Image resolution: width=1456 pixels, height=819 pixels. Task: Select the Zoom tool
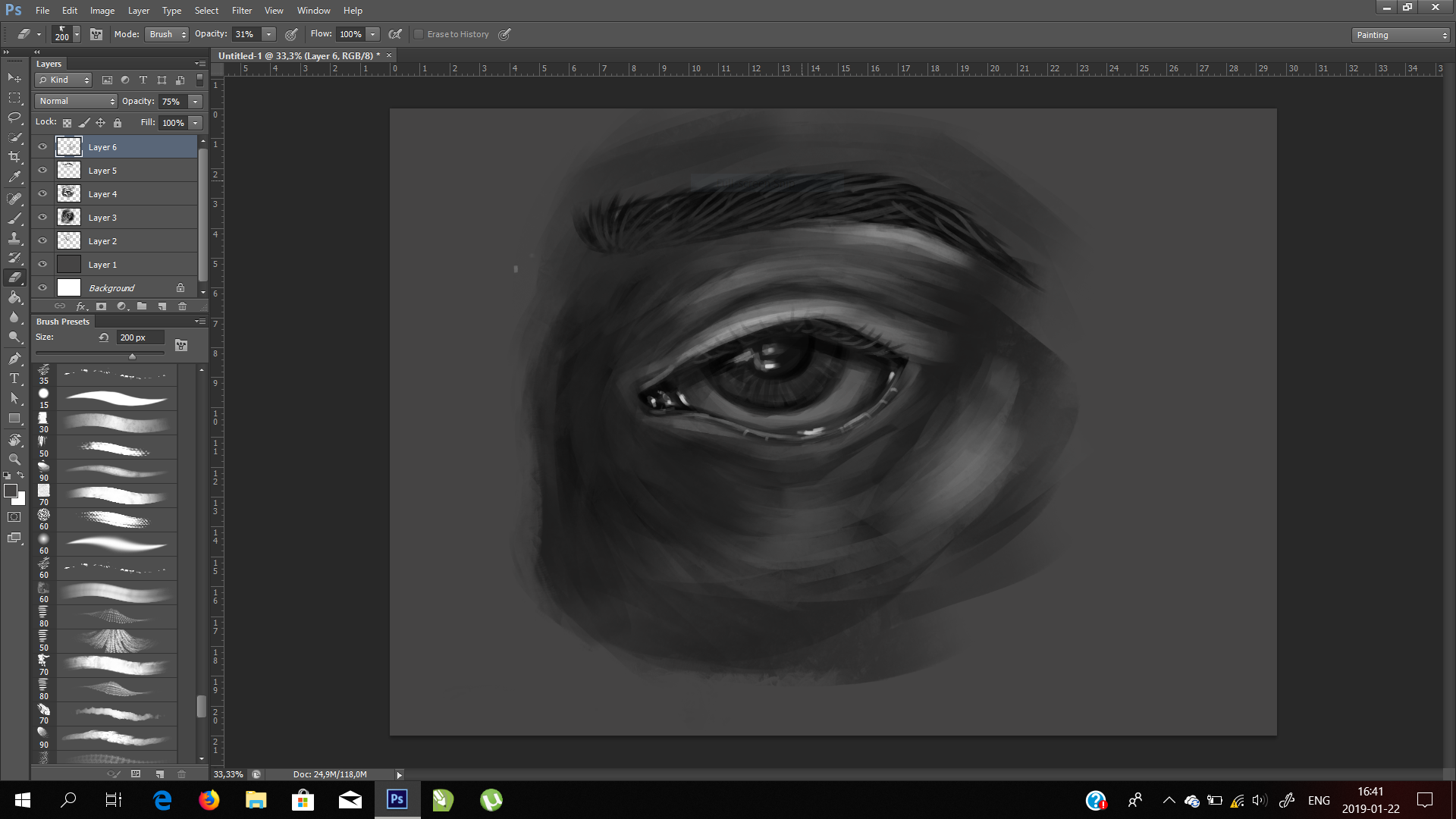pos(14,460)
